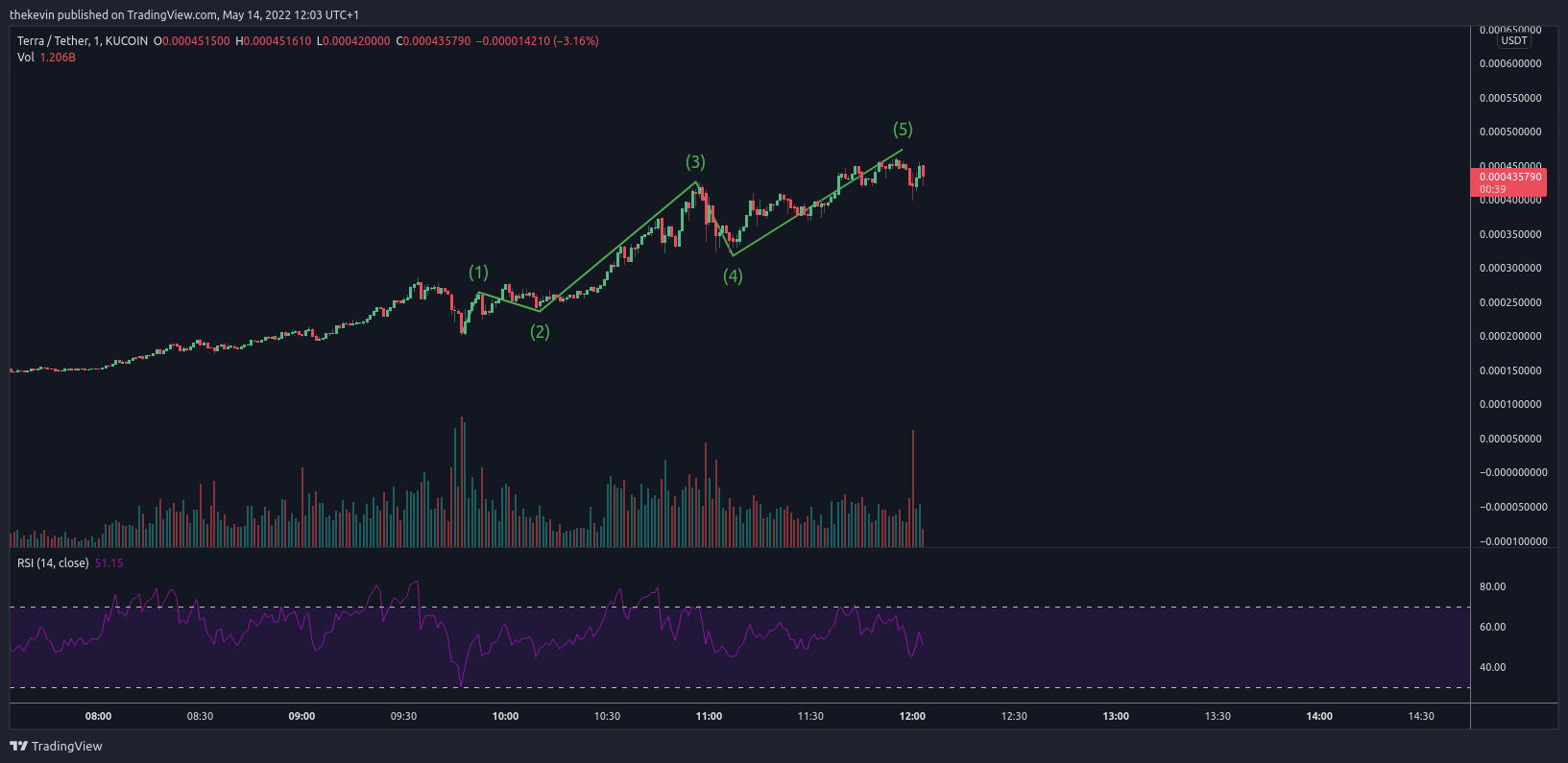Click the high value H0.000451610
The image size is (1568, 763).
coord(274,41)
